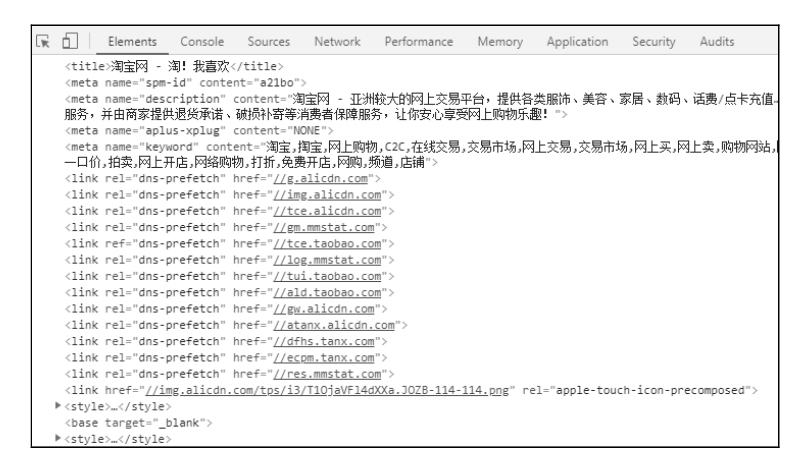Follow the //gm.mmstat.com link

323,227
